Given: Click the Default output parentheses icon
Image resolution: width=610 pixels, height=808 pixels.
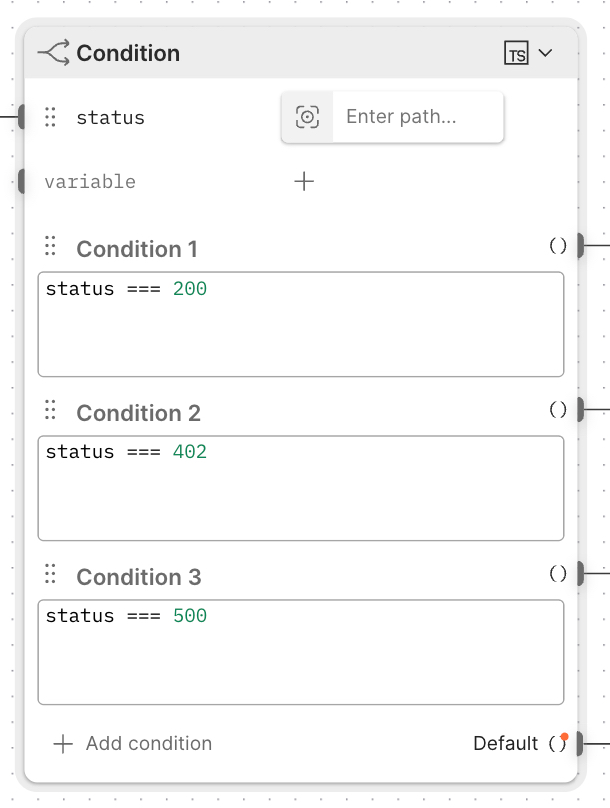Looking at the screenshot, I should point(558,743).
